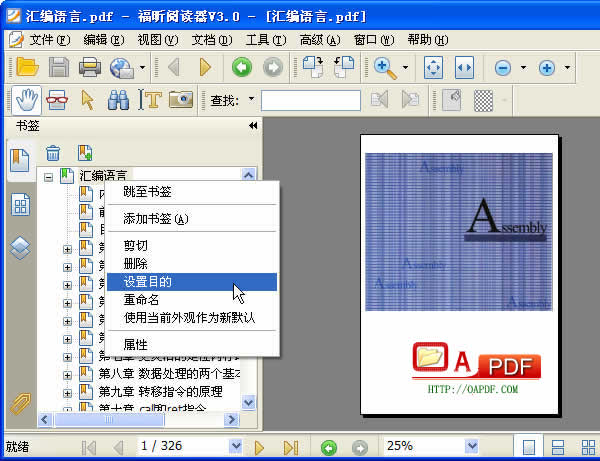Click the zoom out minus icon
The width and height of the screenshot is (600, 461).
coord(503,68)
